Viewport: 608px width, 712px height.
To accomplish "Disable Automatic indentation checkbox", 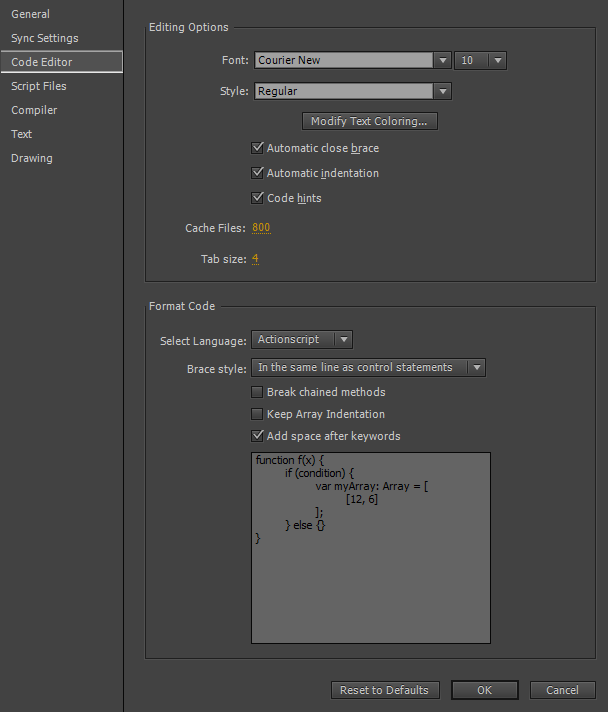I will 257,173.
